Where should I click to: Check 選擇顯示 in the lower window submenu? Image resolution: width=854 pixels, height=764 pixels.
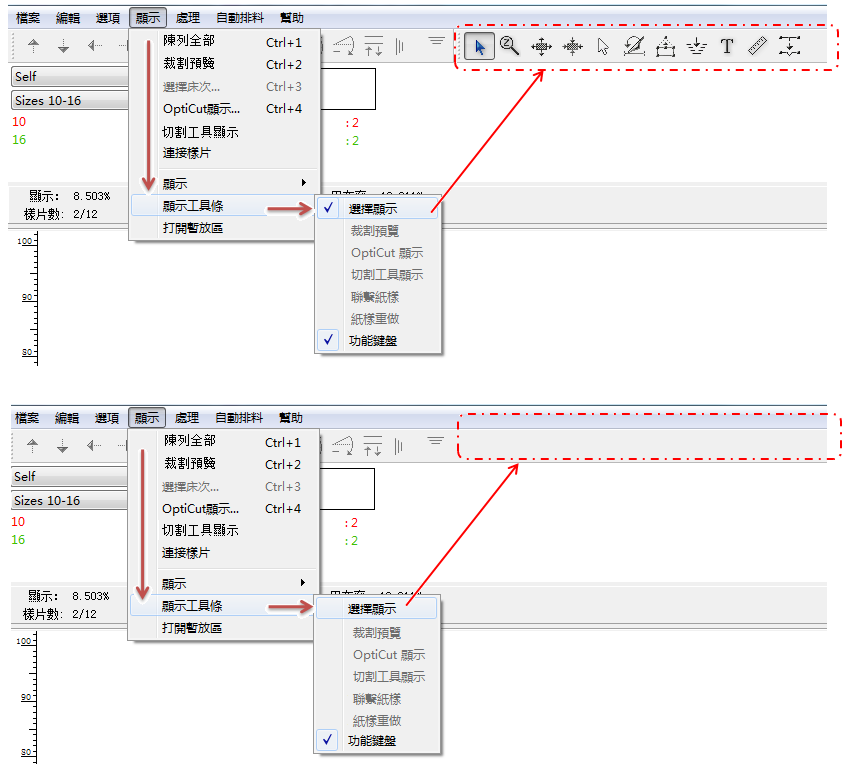tap(376, 608)
